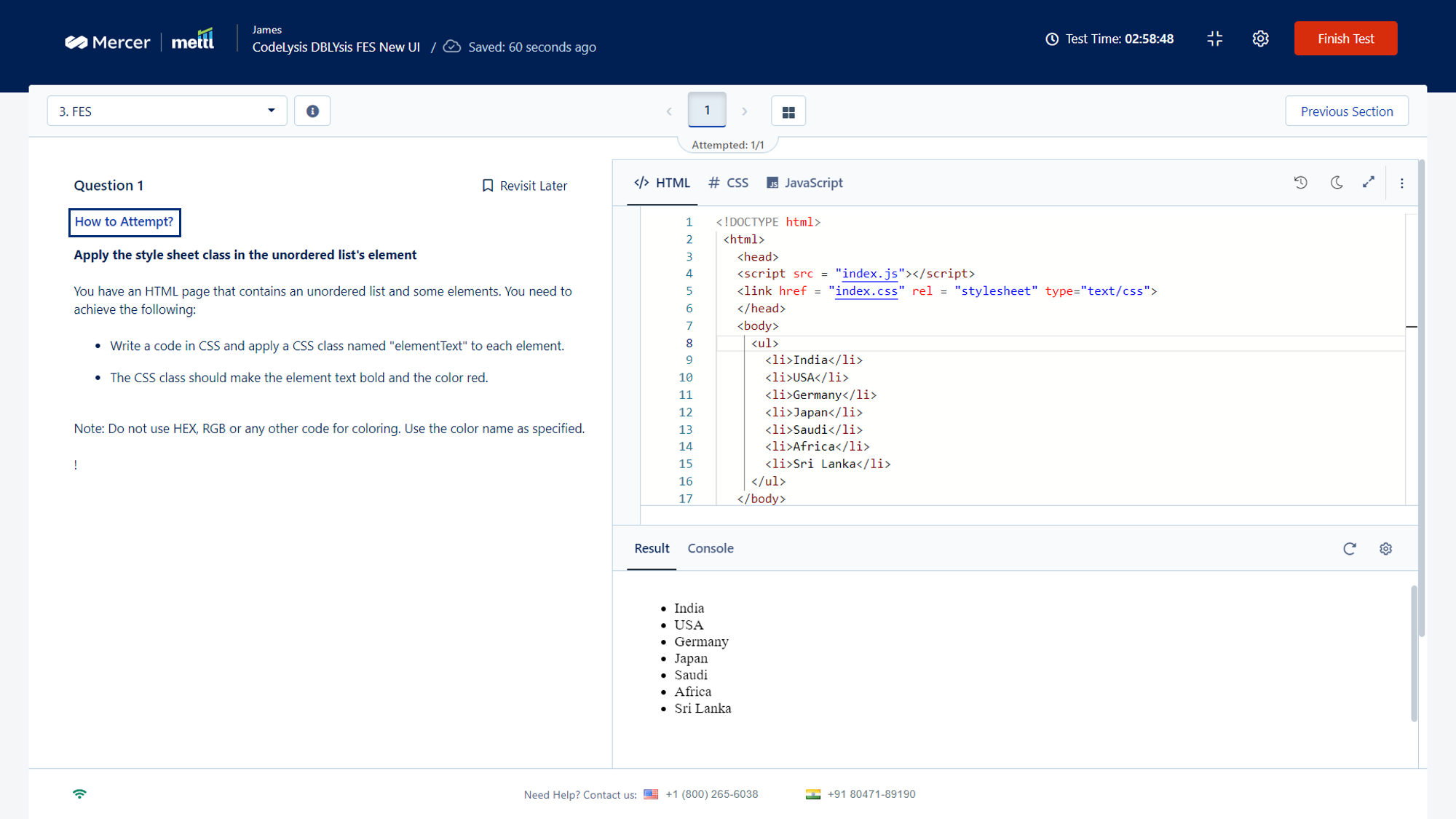Switch to the Console tab

711,548
